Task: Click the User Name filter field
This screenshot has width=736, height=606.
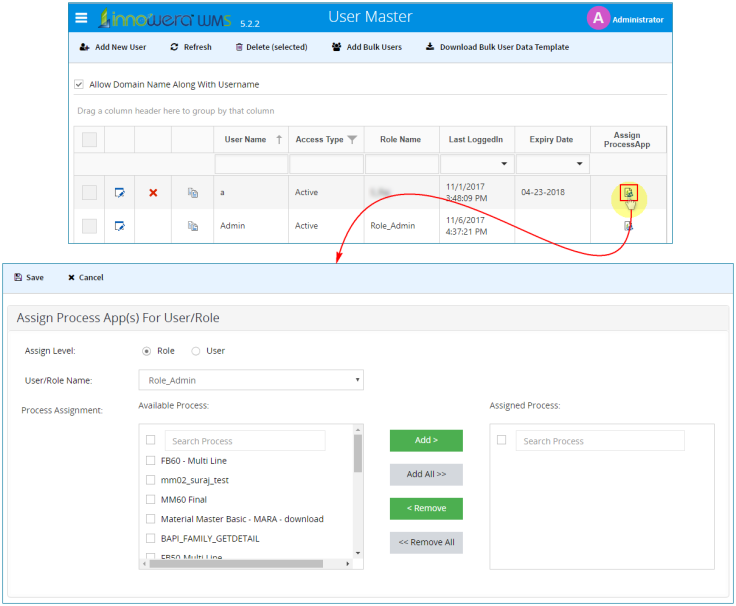Action: [x=251, y=164]
